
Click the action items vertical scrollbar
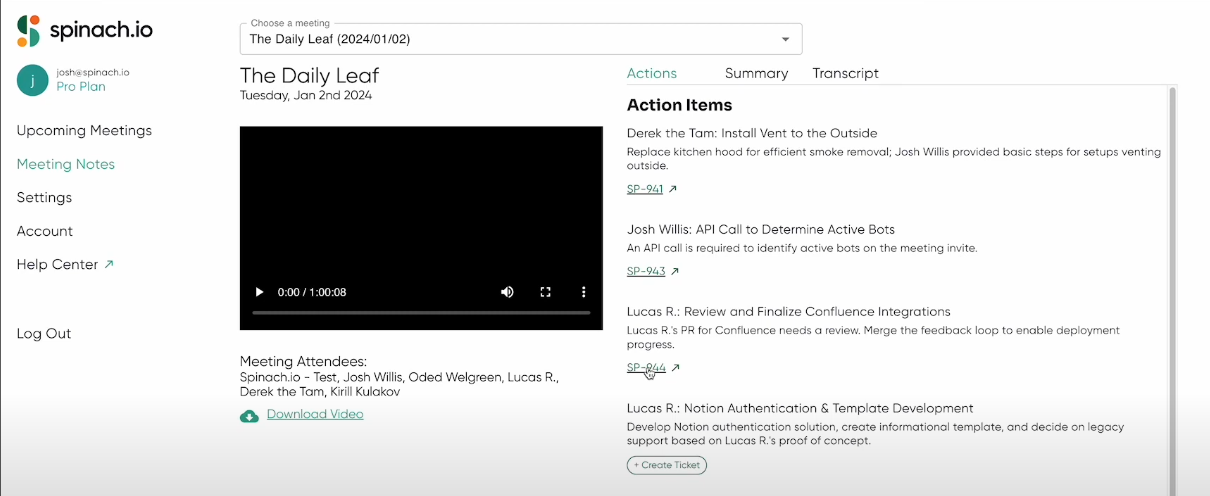[x=1172, y=290]
